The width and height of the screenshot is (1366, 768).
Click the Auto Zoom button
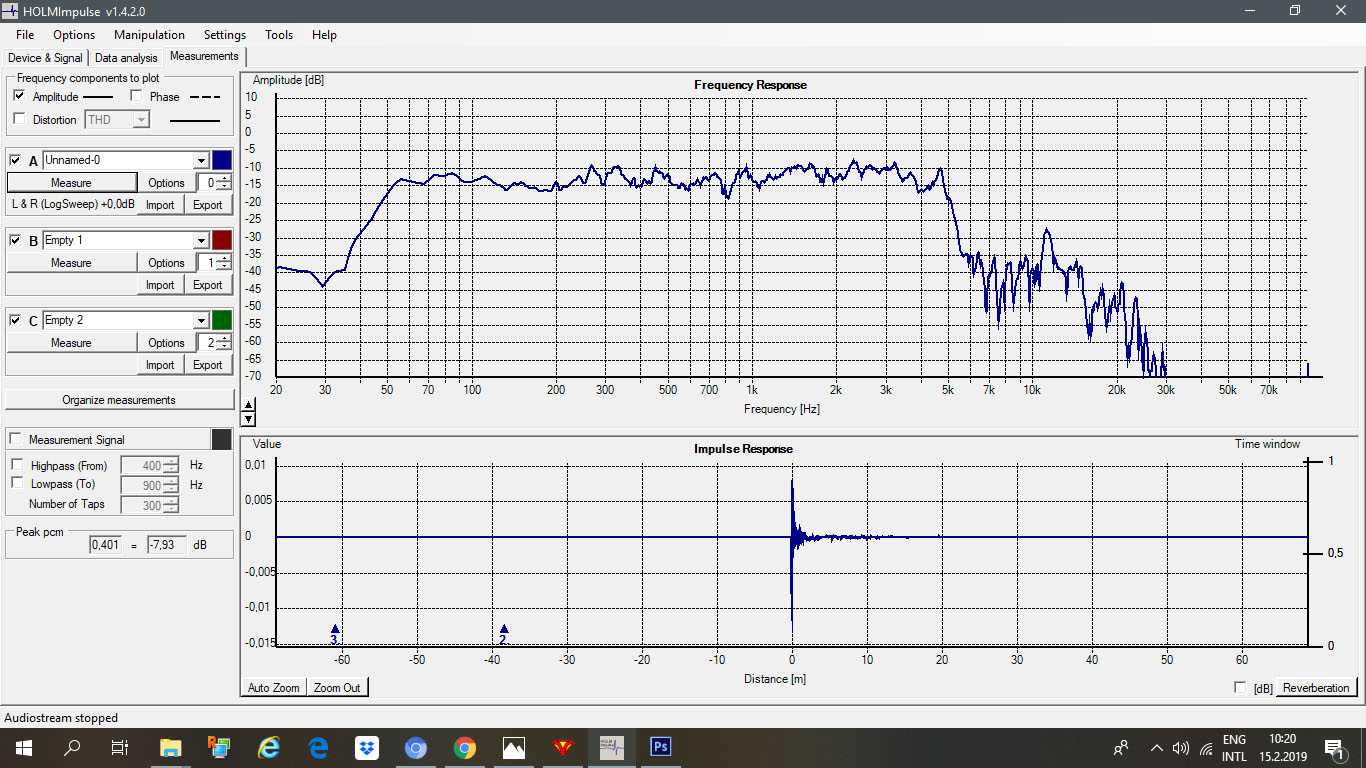[x=273, y=688]
